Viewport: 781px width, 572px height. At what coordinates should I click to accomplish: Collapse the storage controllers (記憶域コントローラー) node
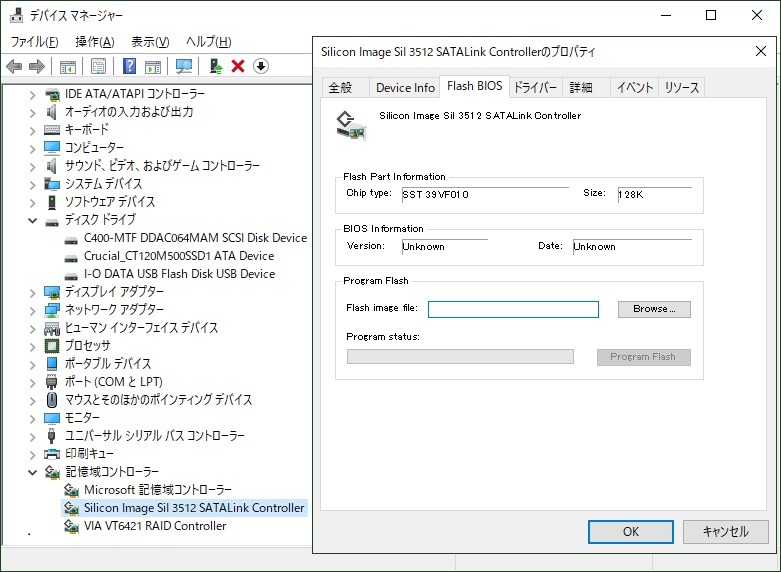32,472
